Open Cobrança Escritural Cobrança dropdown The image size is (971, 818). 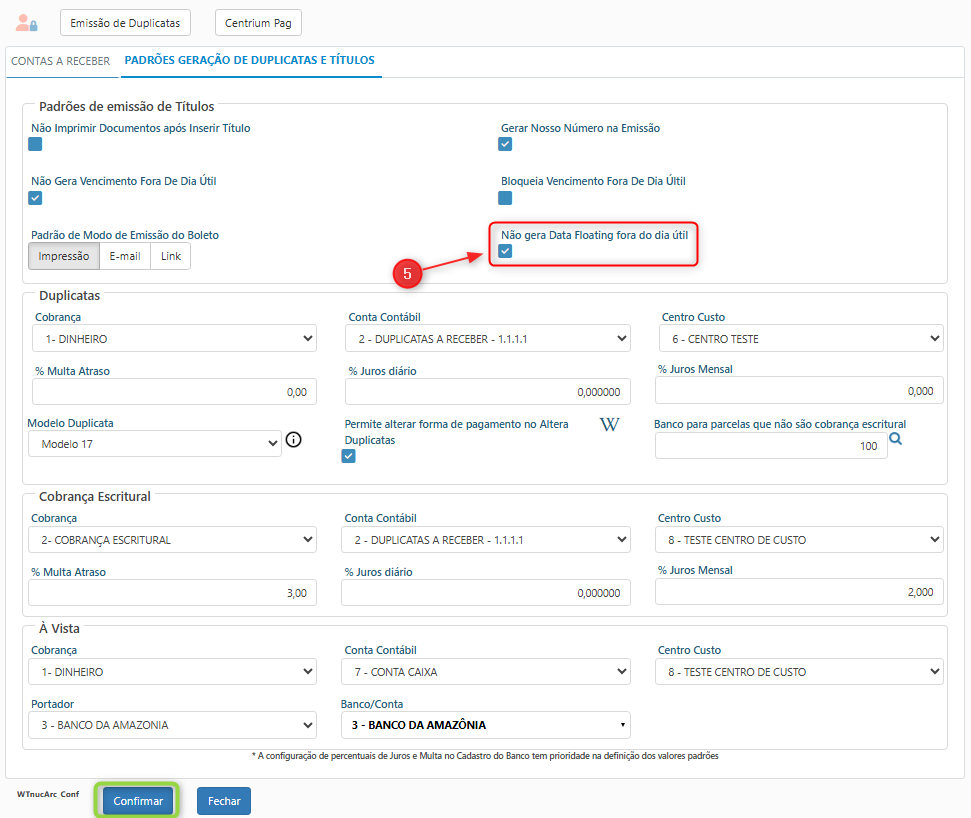pos(173,540)
